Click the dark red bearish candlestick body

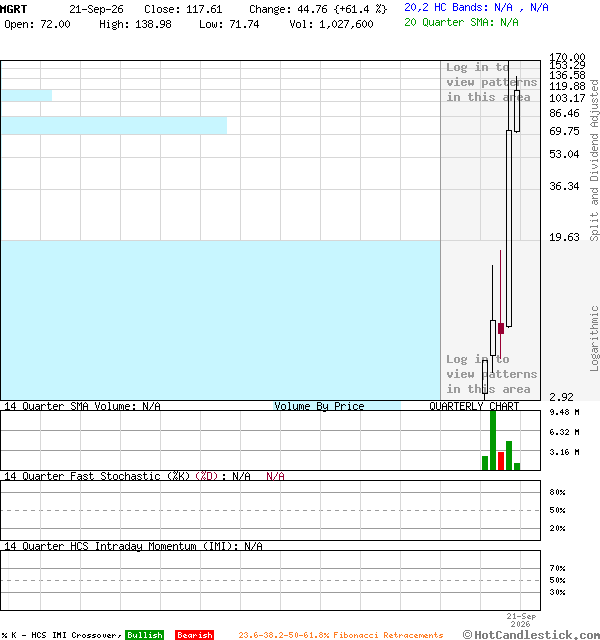click(501, 329)
